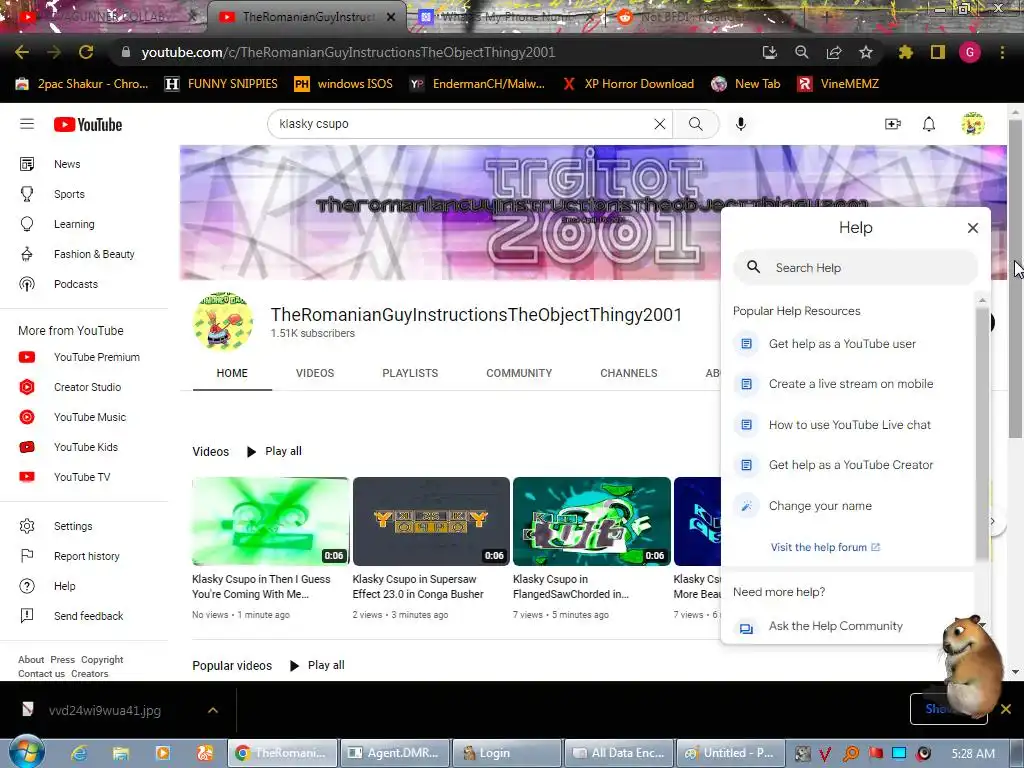Switch to Untitled Paint taskbar window

(729, 753)
